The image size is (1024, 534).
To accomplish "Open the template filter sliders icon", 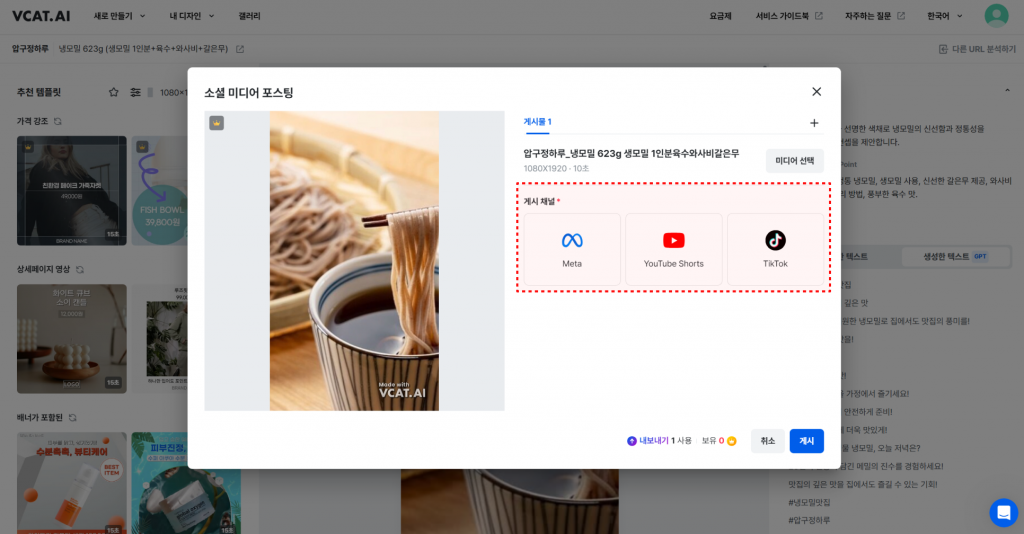I will tap(135, 92).
